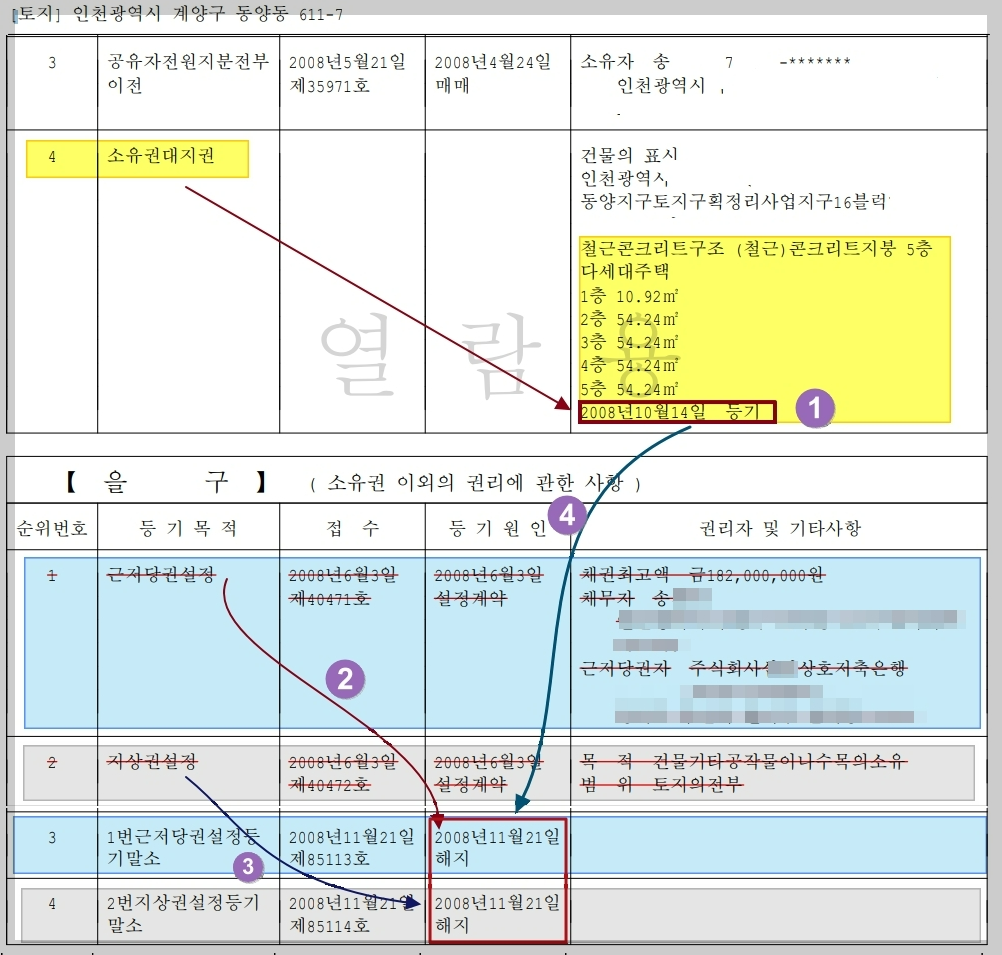Click the receipt number 제85114호

pyautogui.click(x=330, y=926)
